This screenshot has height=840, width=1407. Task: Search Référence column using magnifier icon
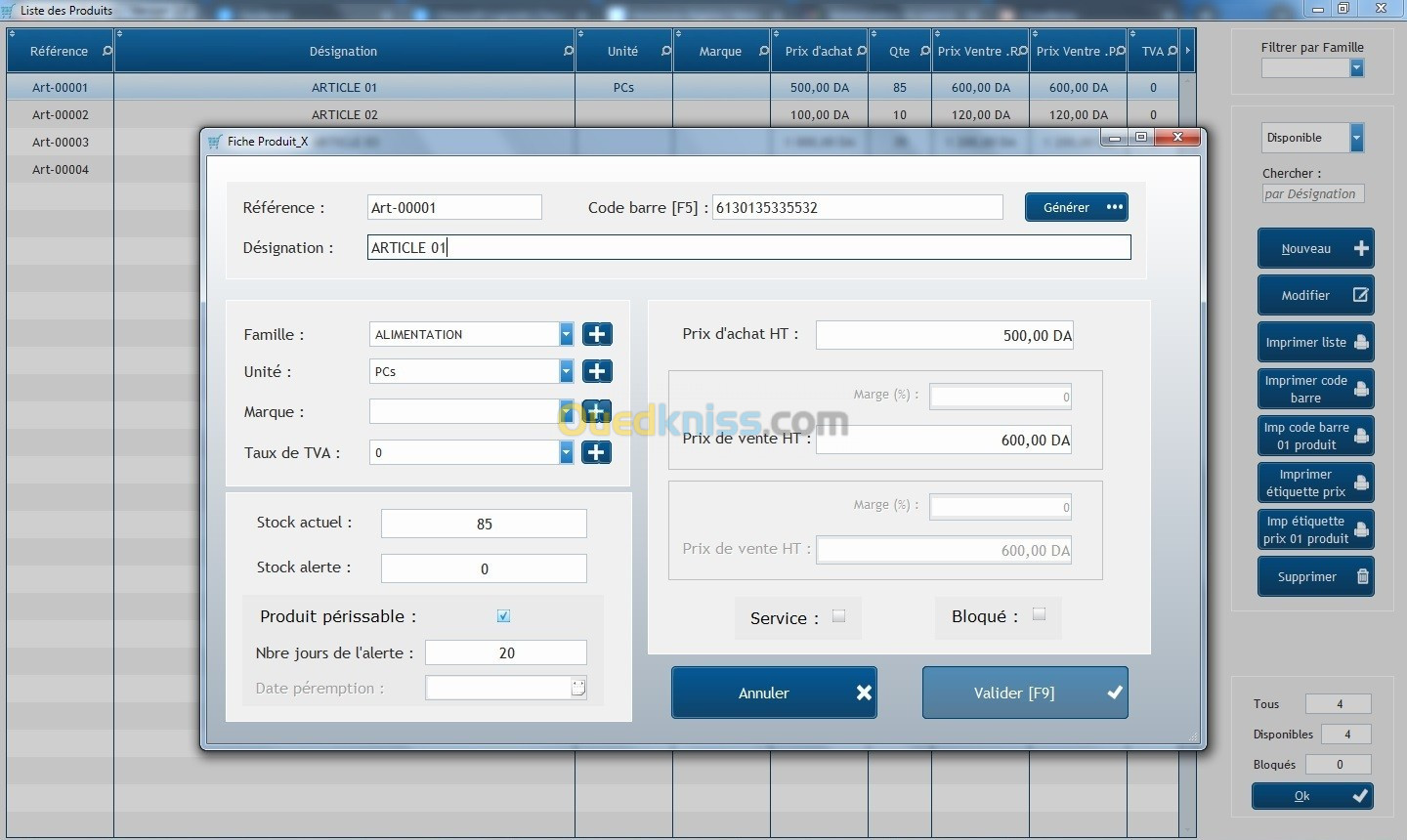coord(107,51)
